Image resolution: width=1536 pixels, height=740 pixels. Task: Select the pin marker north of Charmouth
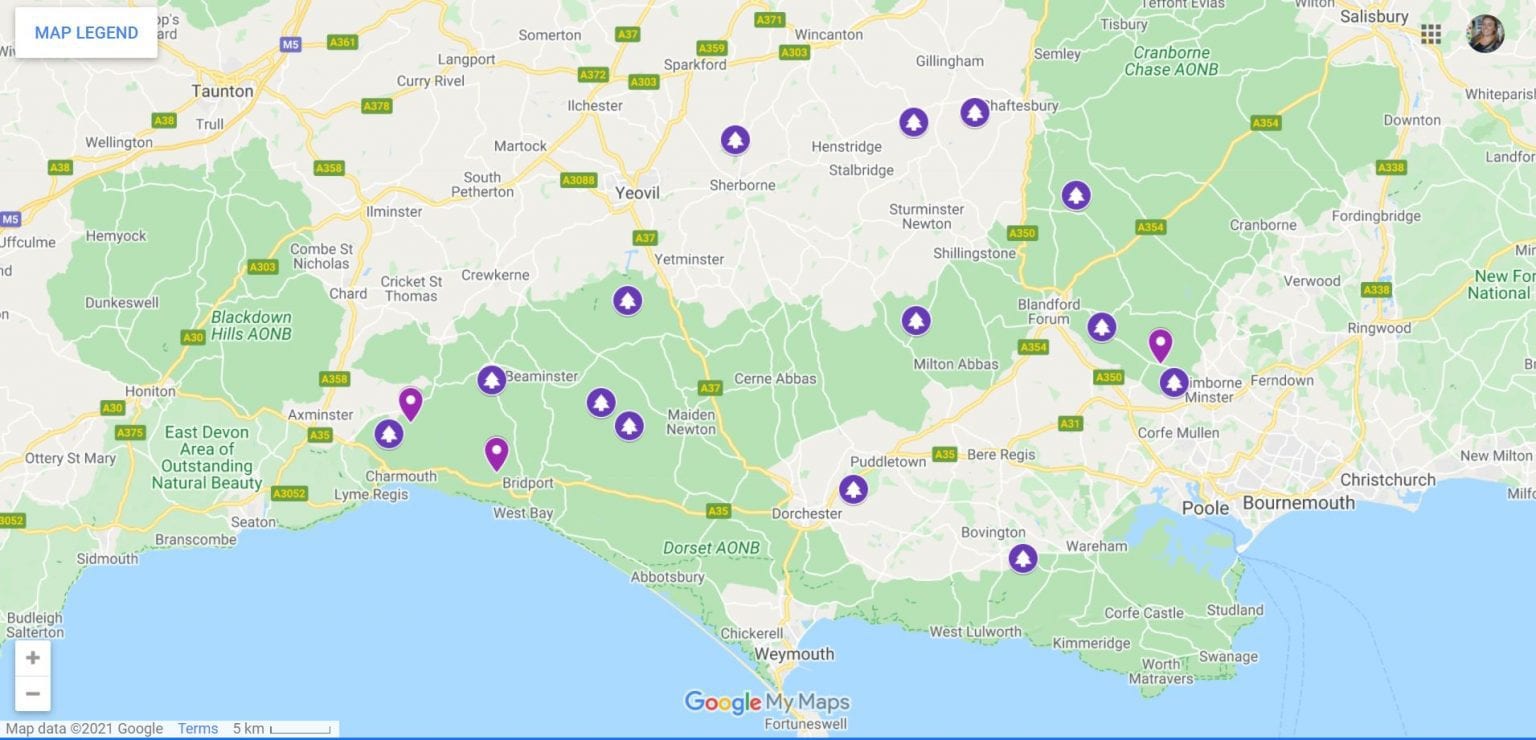click(410, 402)
